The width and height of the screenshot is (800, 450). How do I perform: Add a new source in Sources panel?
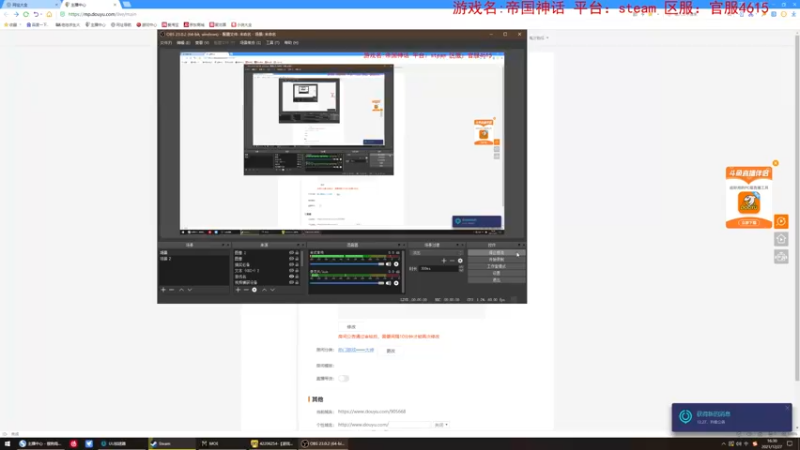[238, 290]
